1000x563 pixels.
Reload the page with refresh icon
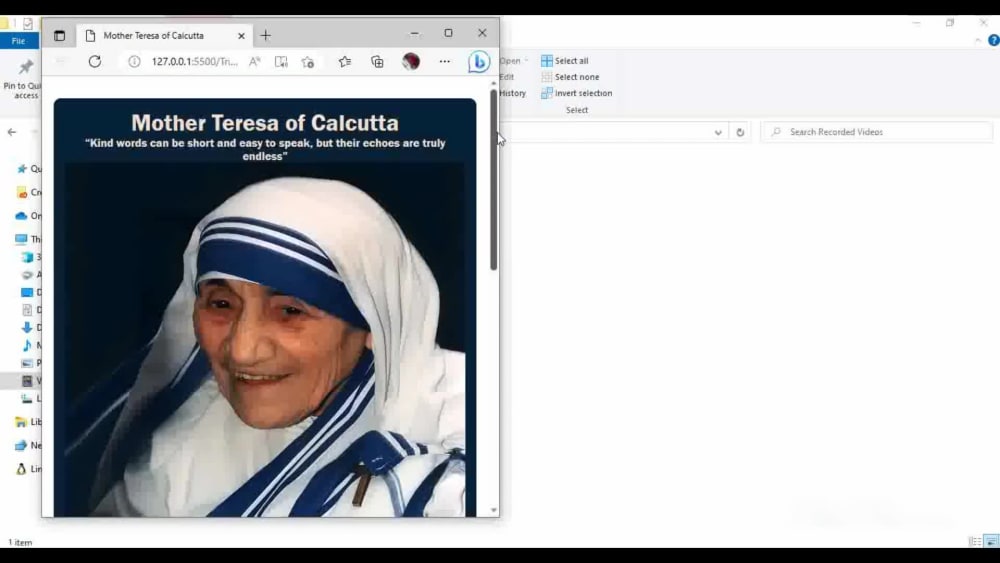[94, 61]
